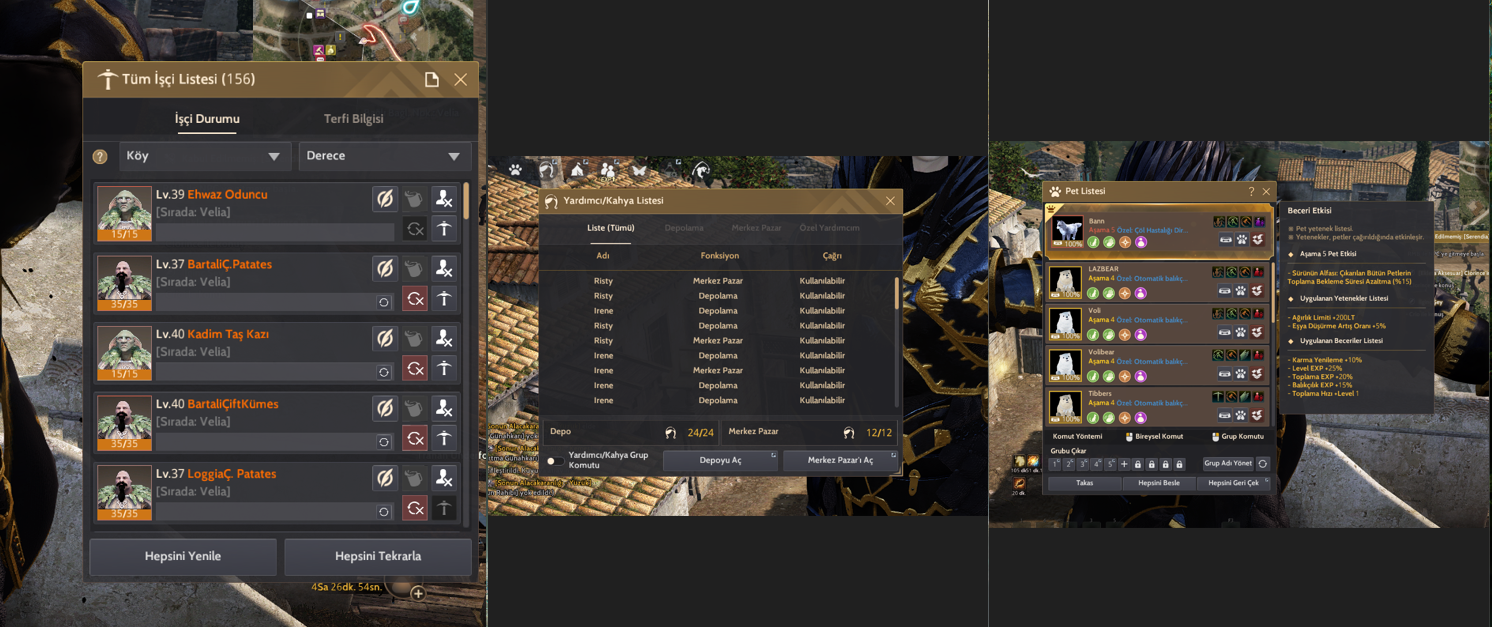
Task: Open Pet Listesi help question mark
Action: pyautogui.click(x=1251, y=191)
